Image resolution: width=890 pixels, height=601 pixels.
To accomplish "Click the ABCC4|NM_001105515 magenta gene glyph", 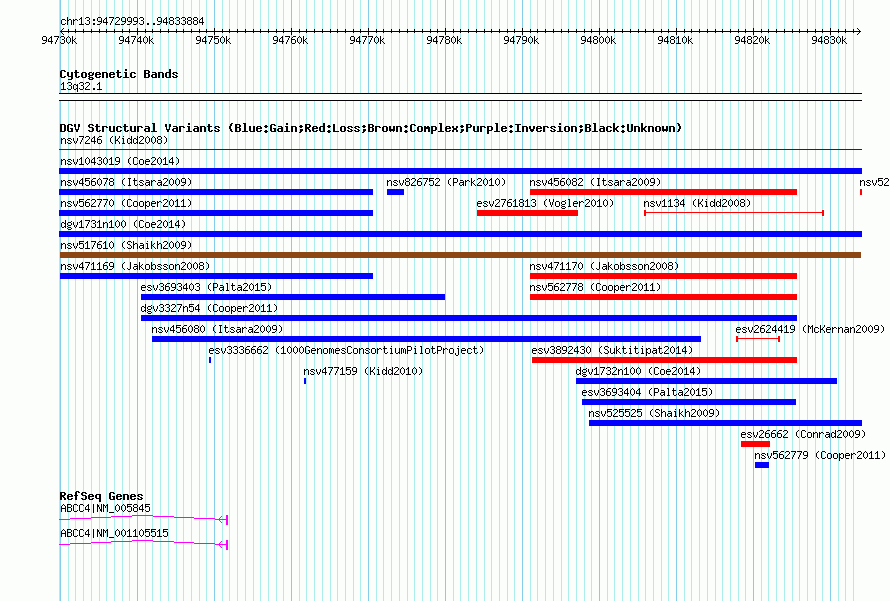I will 144,544.
